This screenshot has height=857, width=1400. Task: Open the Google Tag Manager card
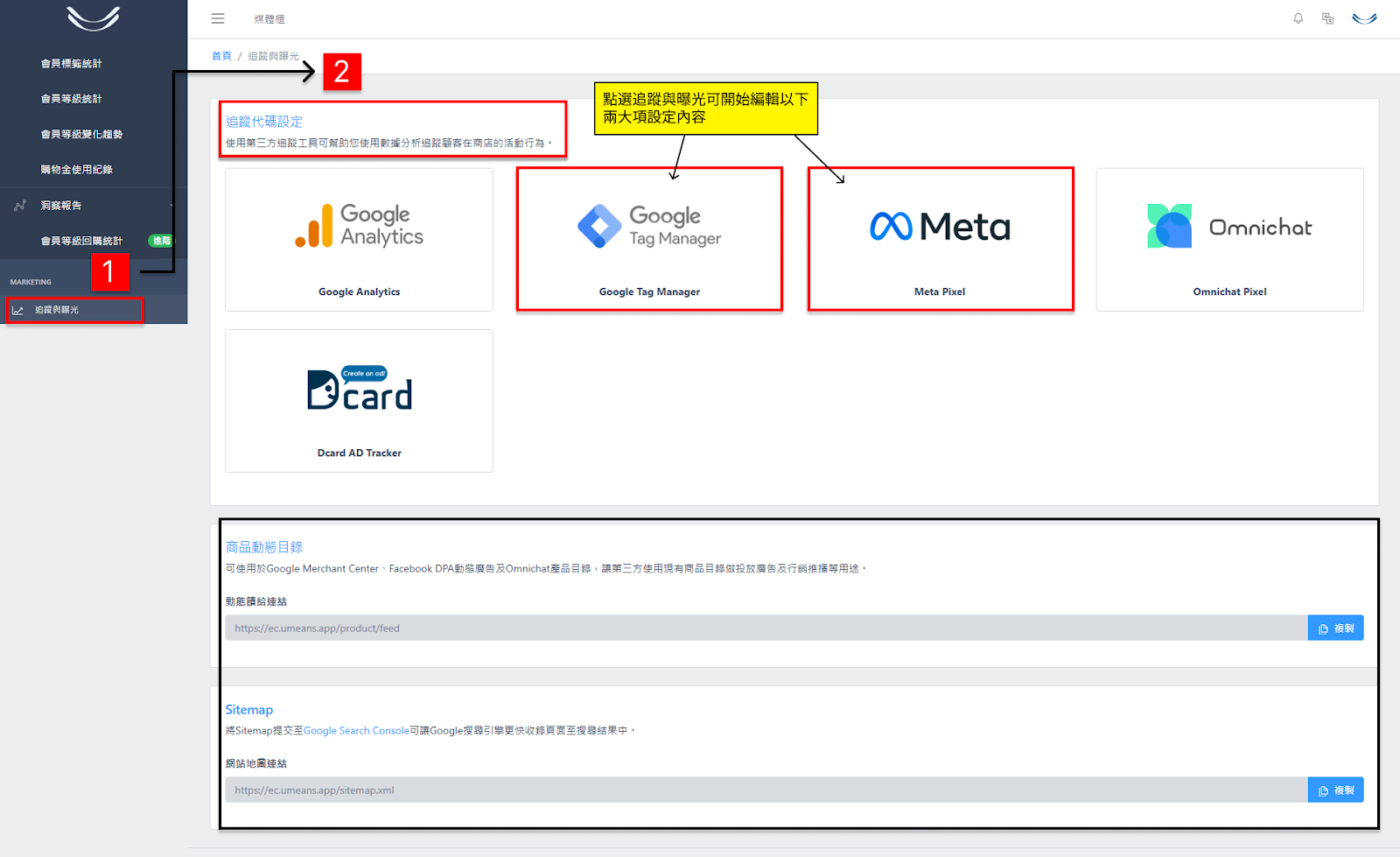(649, 240)
